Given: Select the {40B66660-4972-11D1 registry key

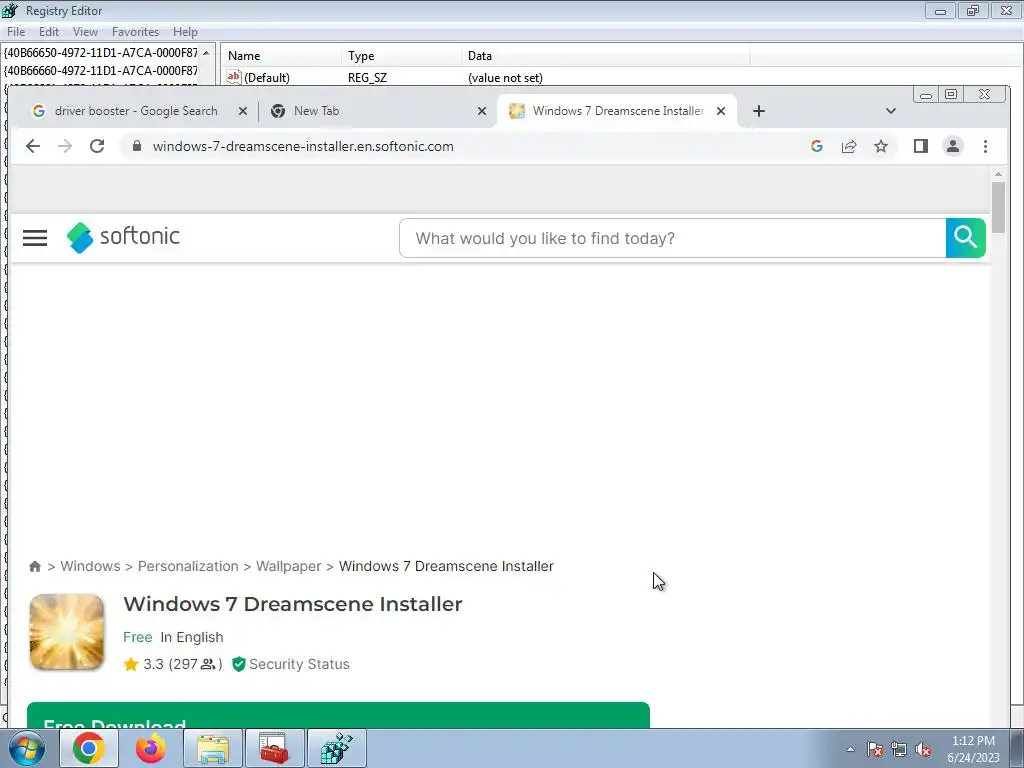Looking at the screenshot, I should (101, 71).
